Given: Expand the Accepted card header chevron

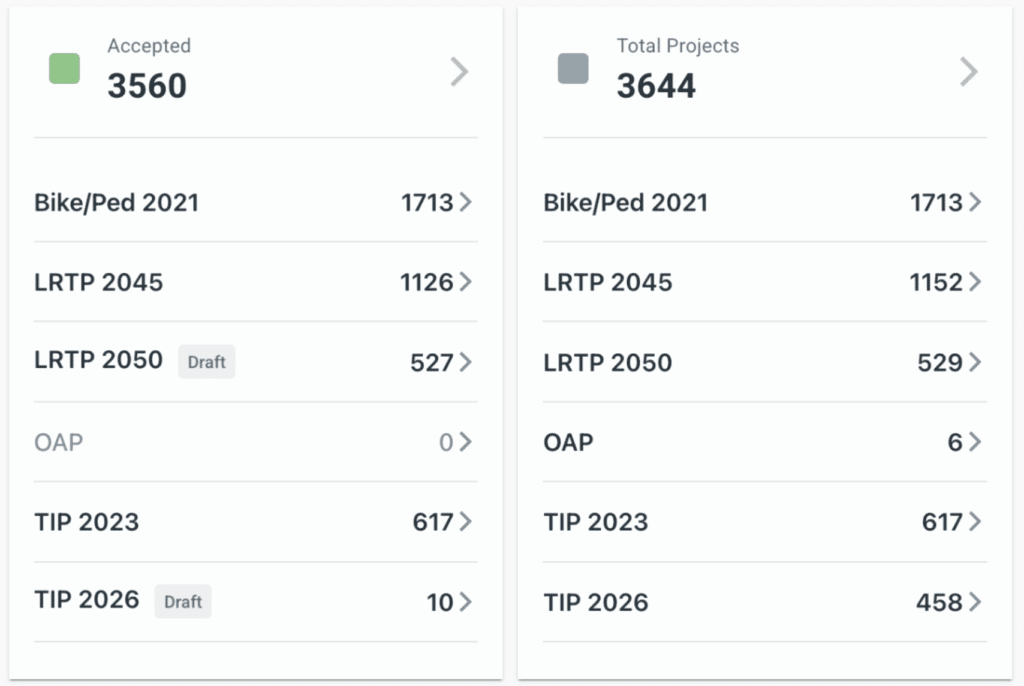Looking at the screenshot, I should (459, 72).
